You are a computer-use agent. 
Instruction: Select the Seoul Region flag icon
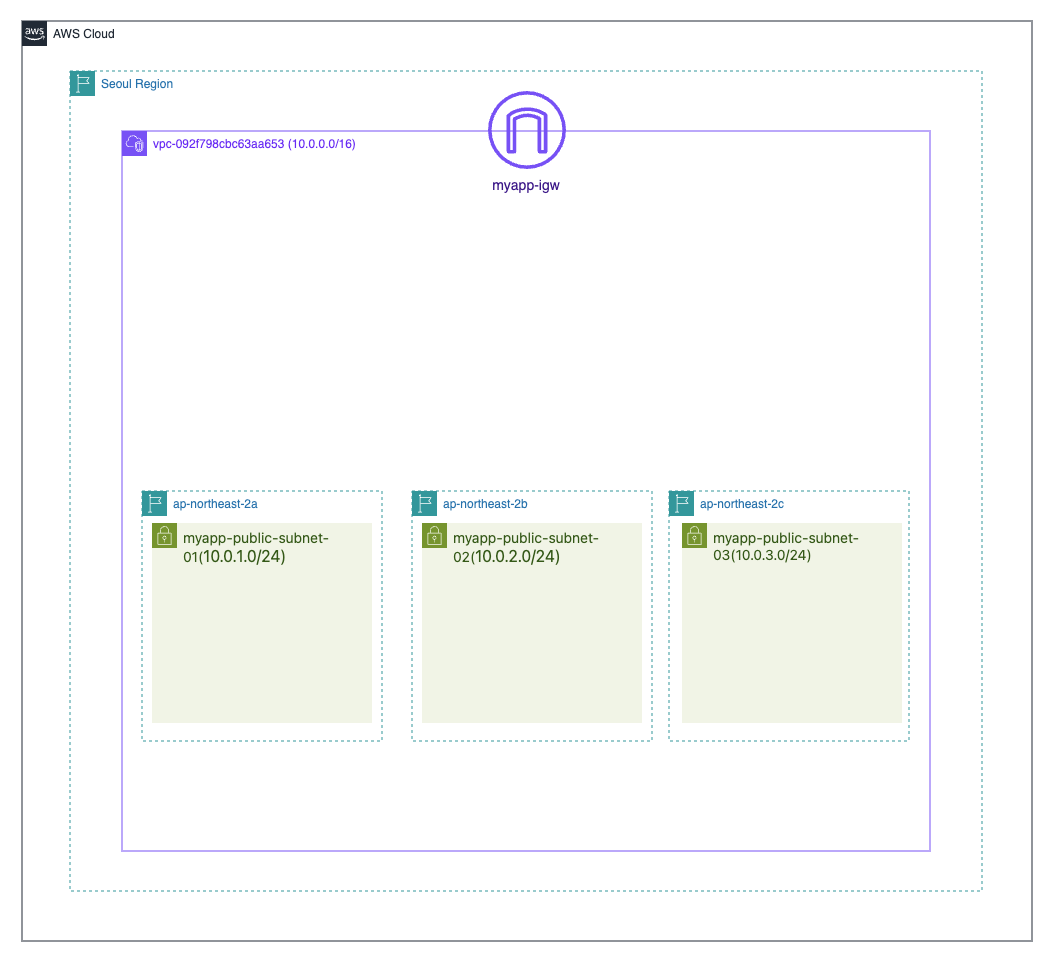click(x=83, y=83)
